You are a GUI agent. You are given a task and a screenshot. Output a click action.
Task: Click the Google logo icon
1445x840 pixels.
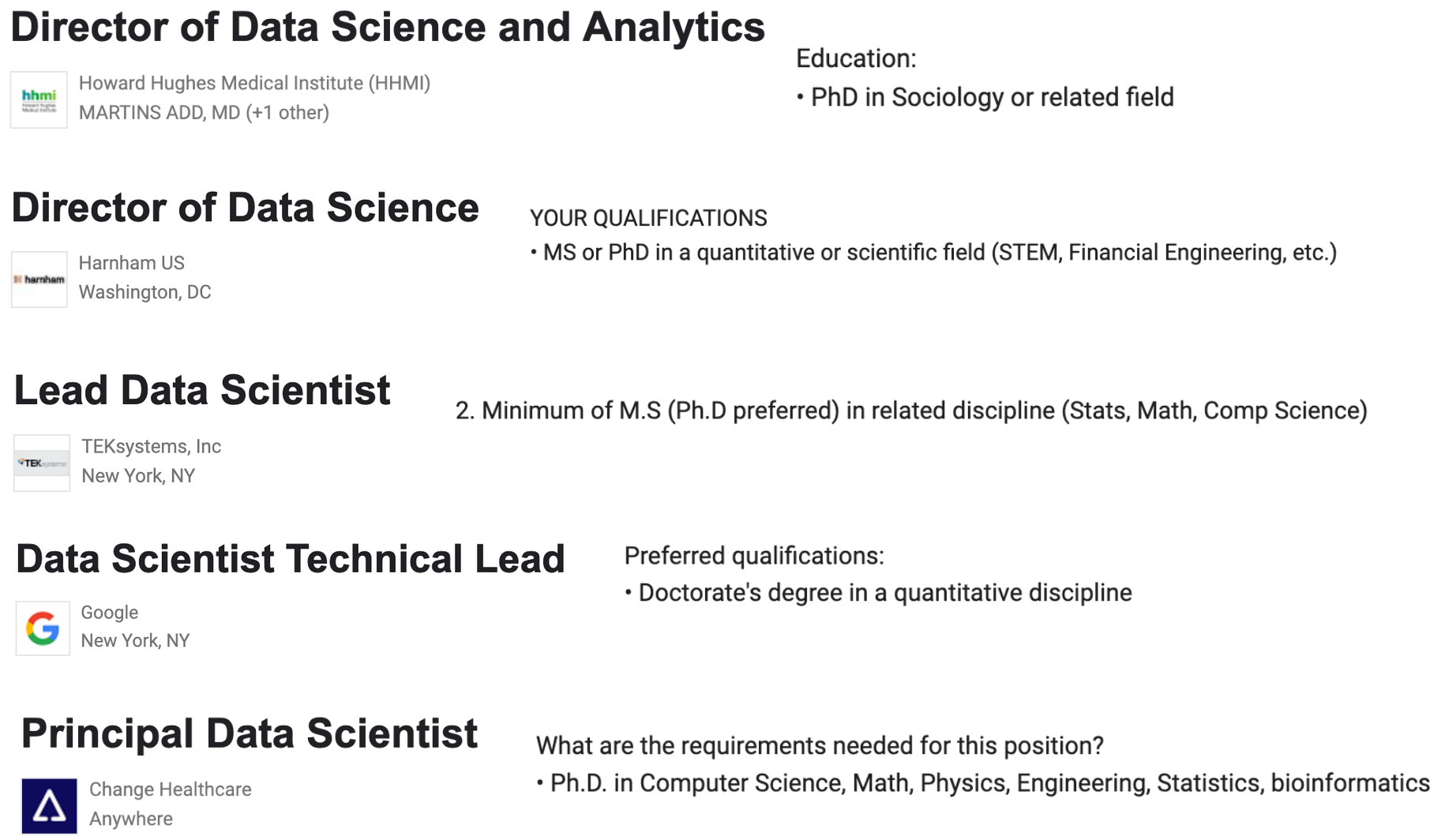pos(43,628)
